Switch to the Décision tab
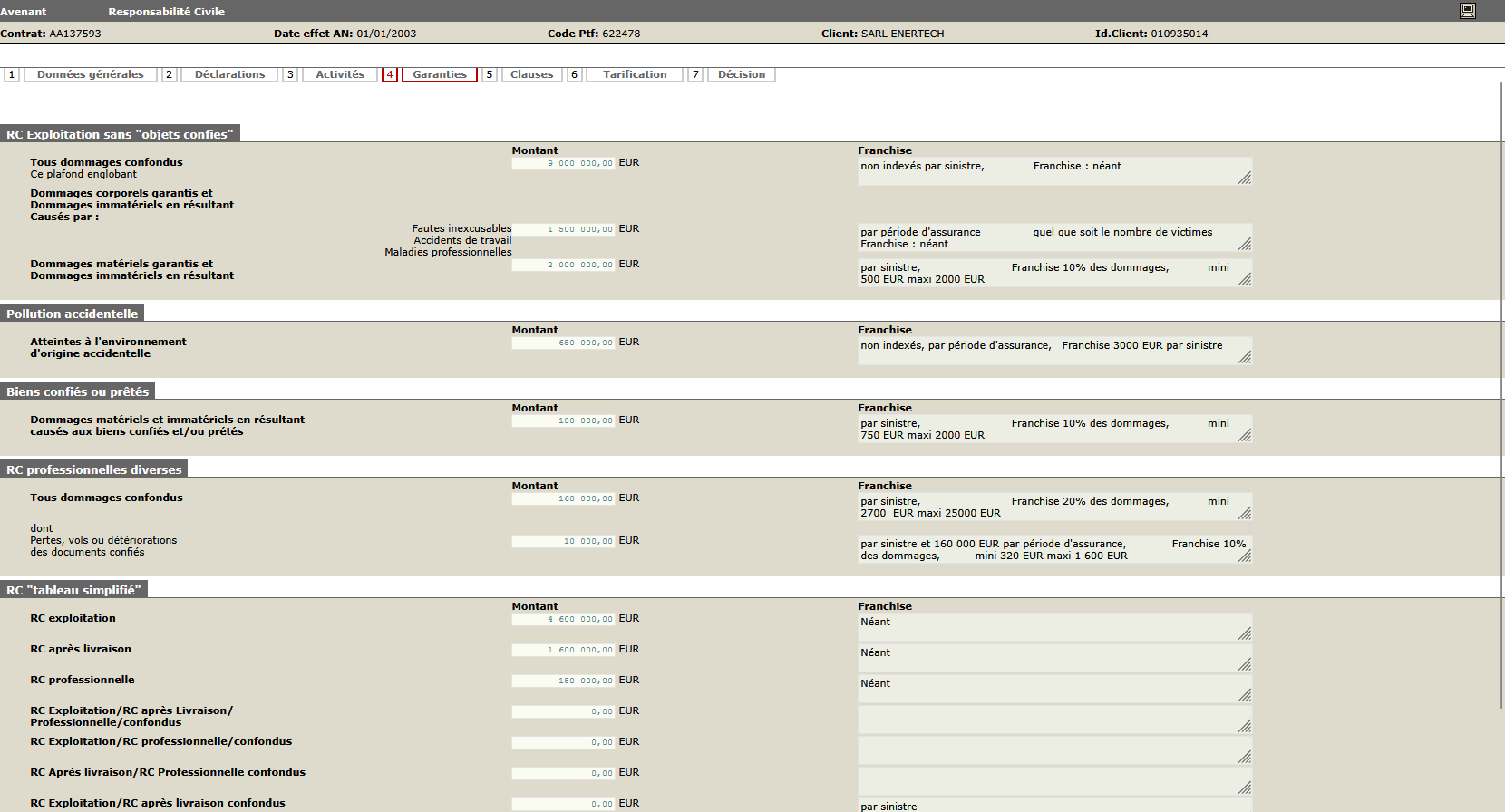 [742, 74]
